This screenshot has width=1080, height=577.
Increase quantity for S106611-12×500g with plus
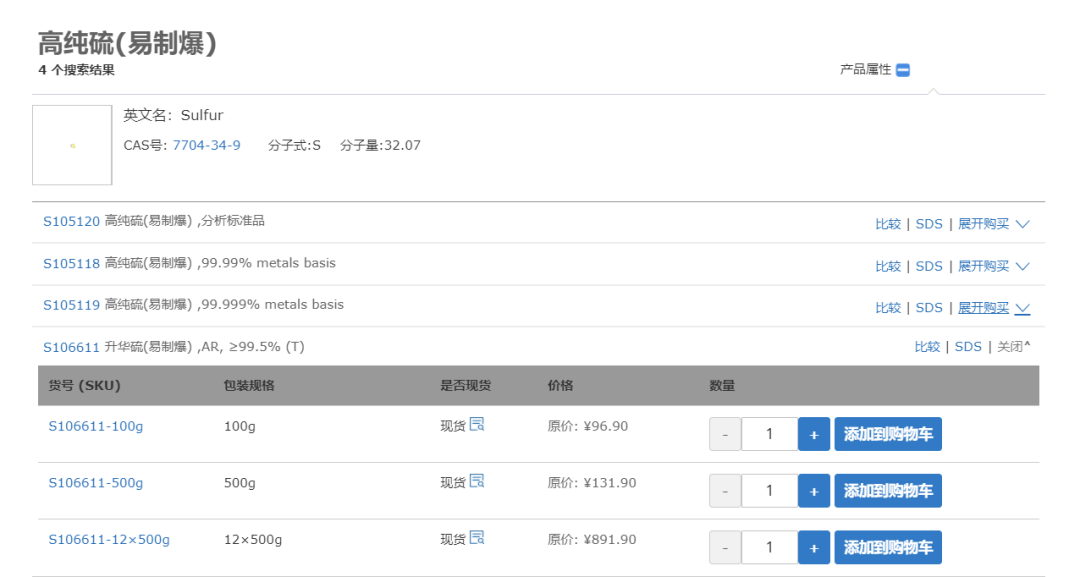814,548
